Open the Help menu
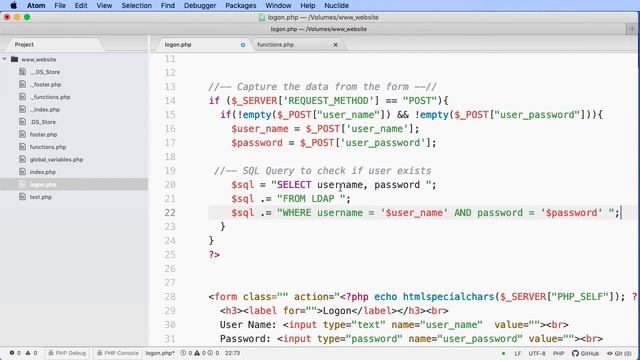The height and width of the screenshot is (360, 640). click(x=307, y=6)
